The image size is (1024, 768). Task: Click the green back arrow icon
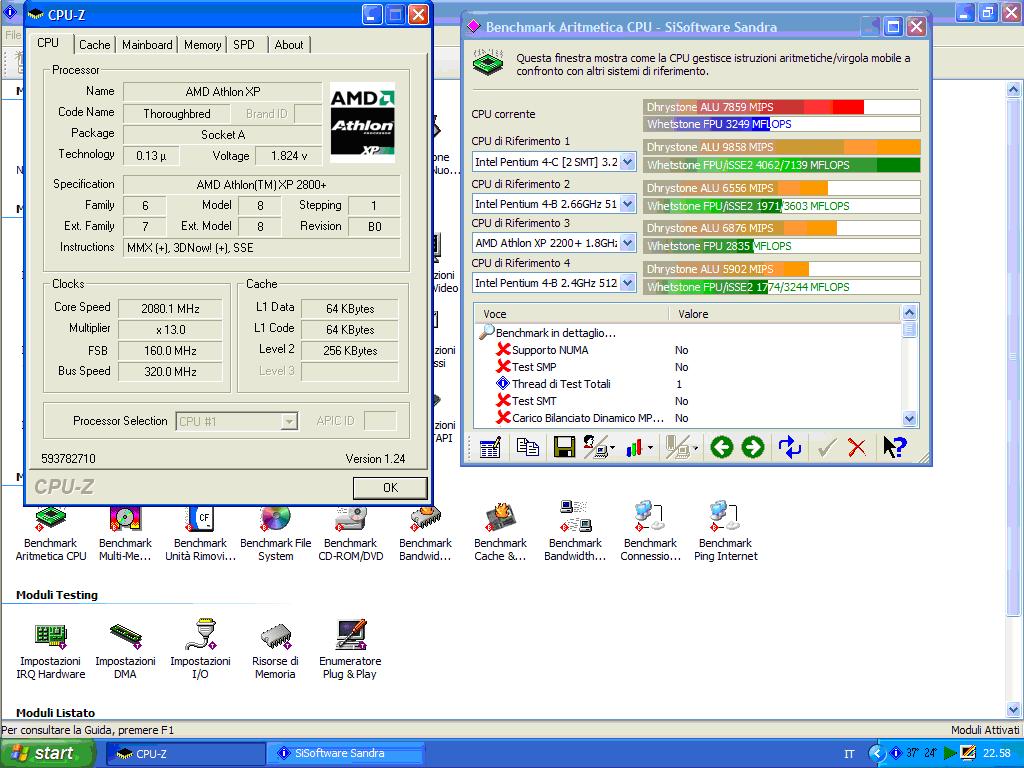pos(721,447)
